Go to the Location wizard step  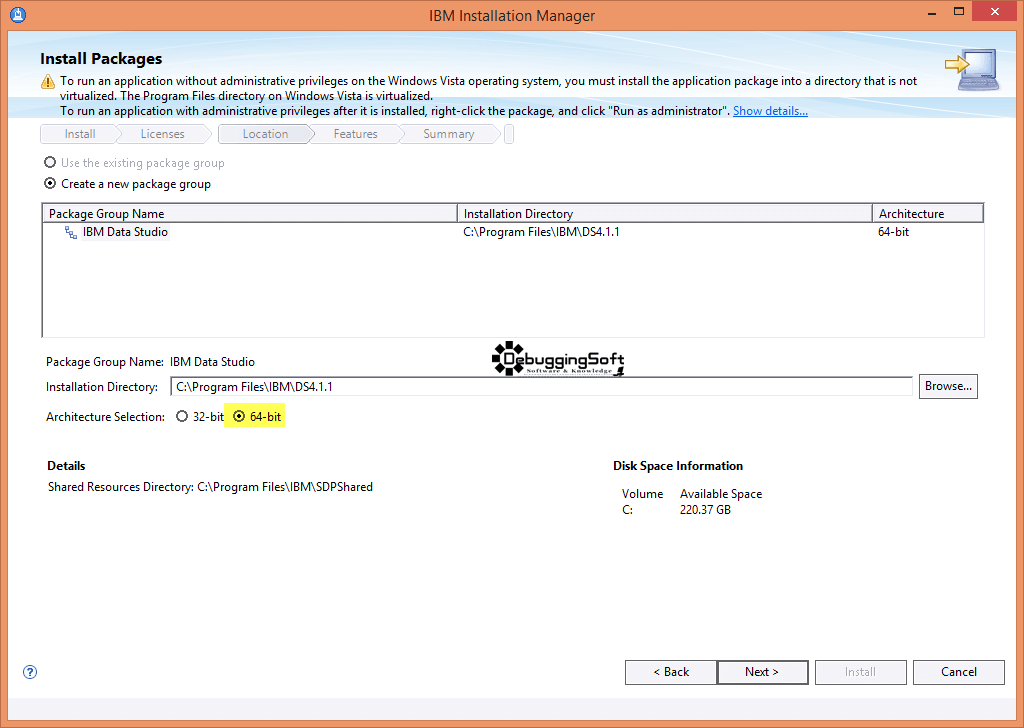(265, 134)
